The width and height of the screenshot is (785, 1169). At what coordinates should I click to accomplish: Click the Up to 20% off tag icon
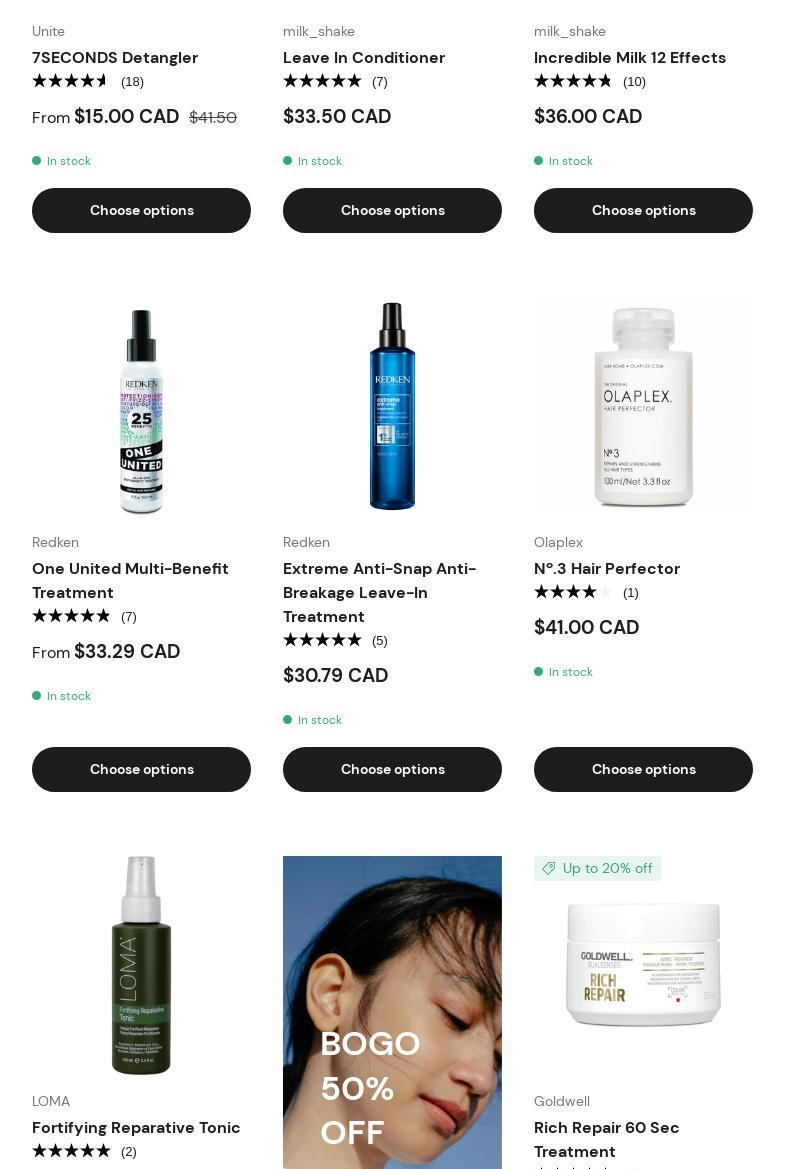[549, 869]
